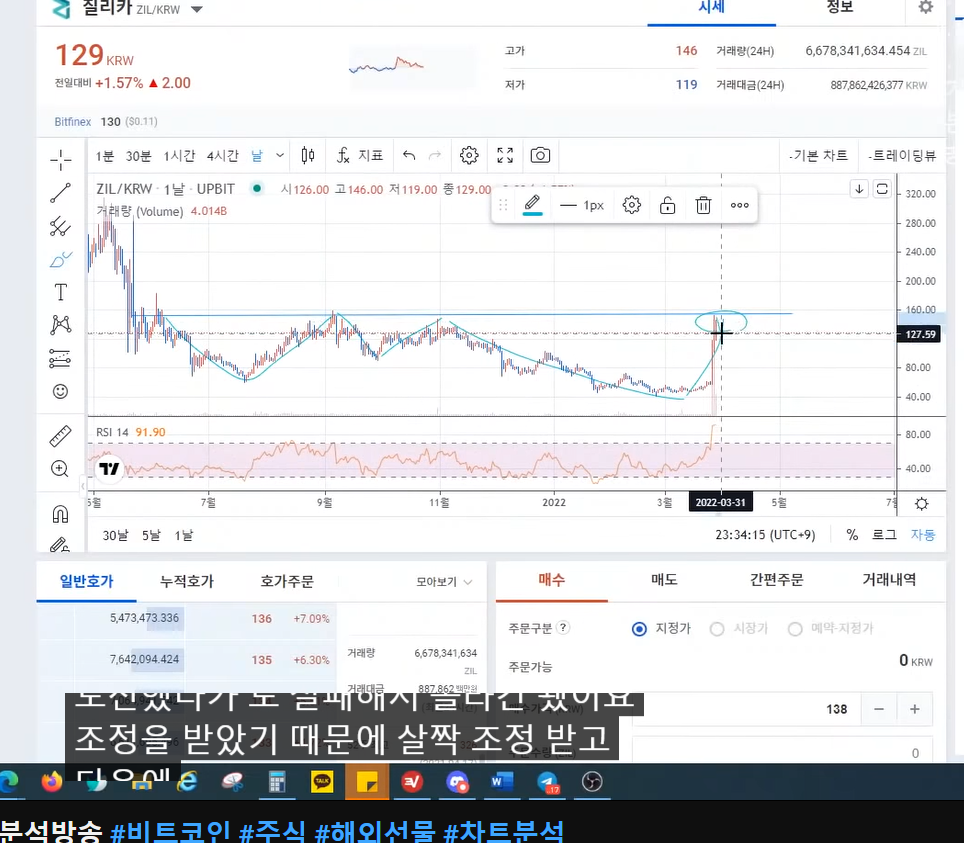Toggle percent scale on price axis
The height and width of the screenshot is (843, 964).
coord(852,535)
